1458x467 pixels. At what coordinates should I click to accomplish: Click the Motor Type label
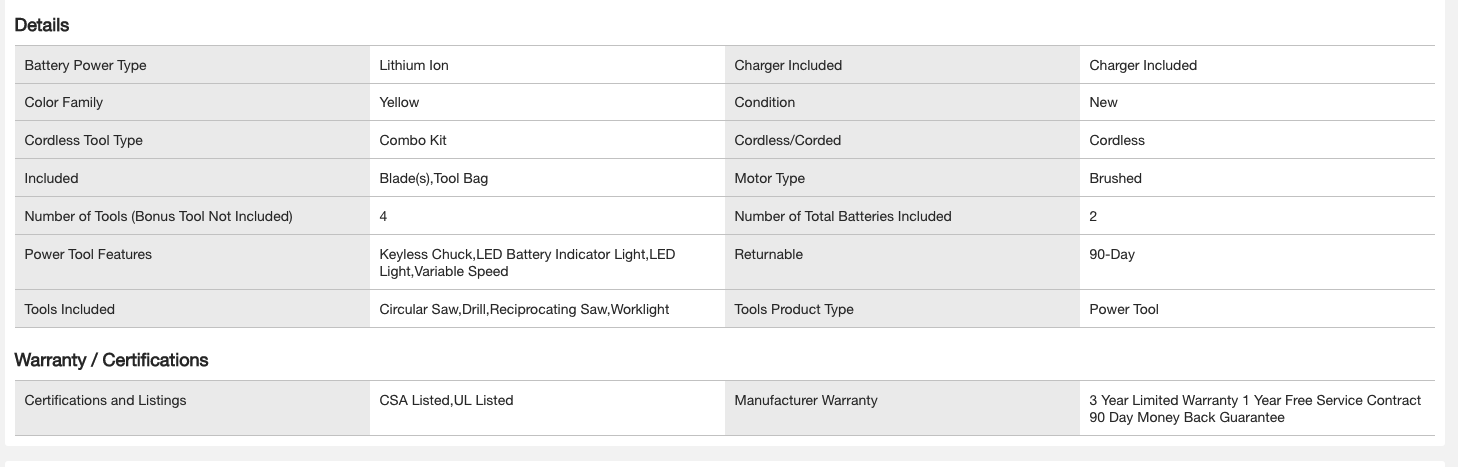769,178
